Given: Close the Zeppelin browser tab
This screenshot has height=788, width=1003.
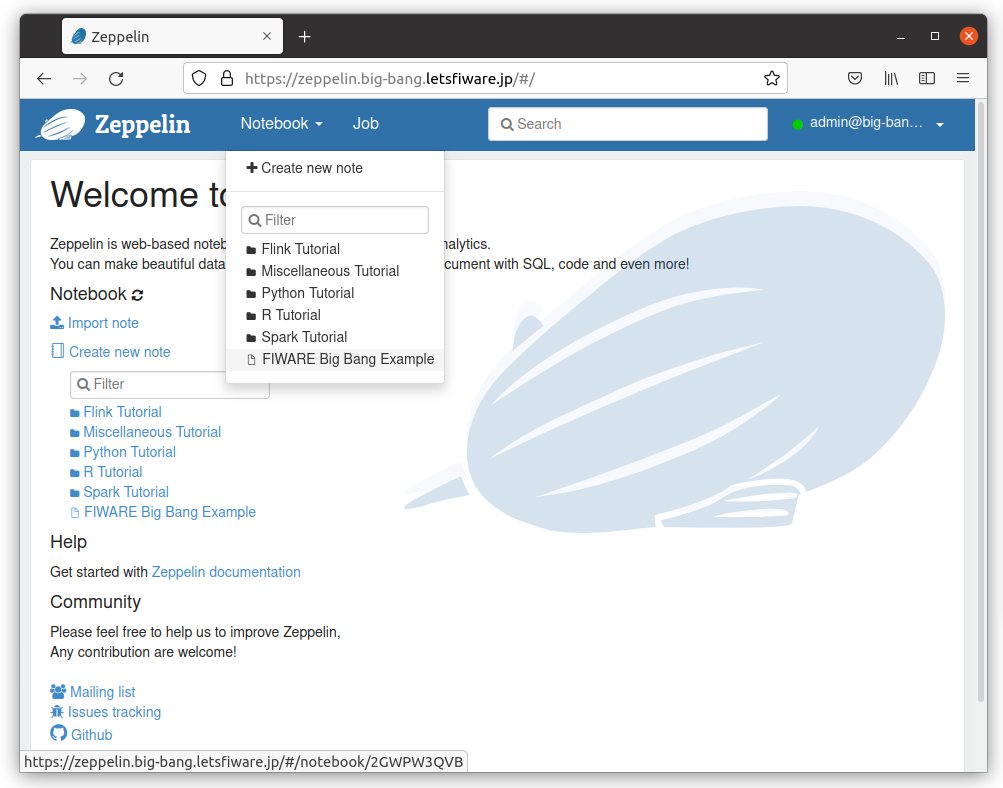Looking at the screenshot, I should pos(267,36).
